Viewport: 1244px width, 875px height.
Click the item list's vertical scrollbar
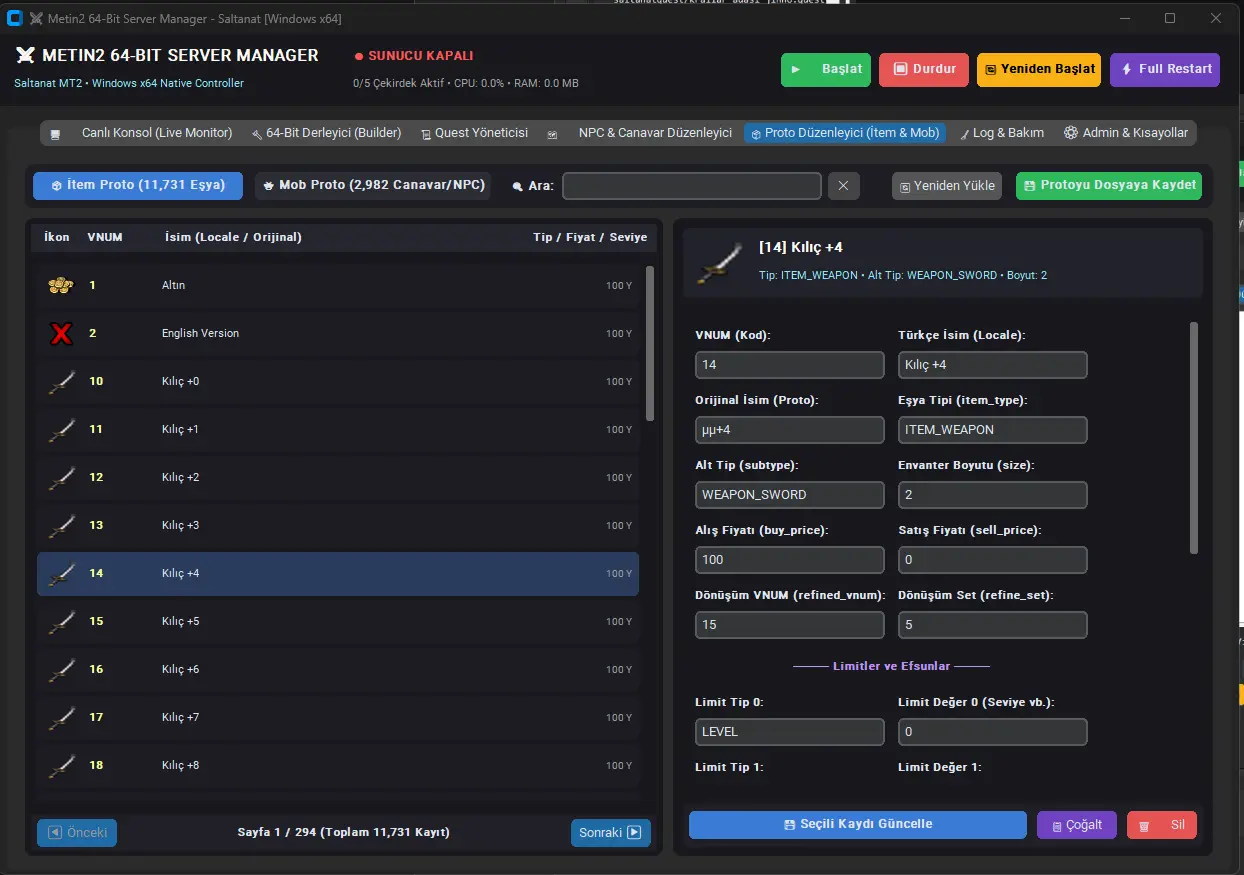click(x=651, y=343)
